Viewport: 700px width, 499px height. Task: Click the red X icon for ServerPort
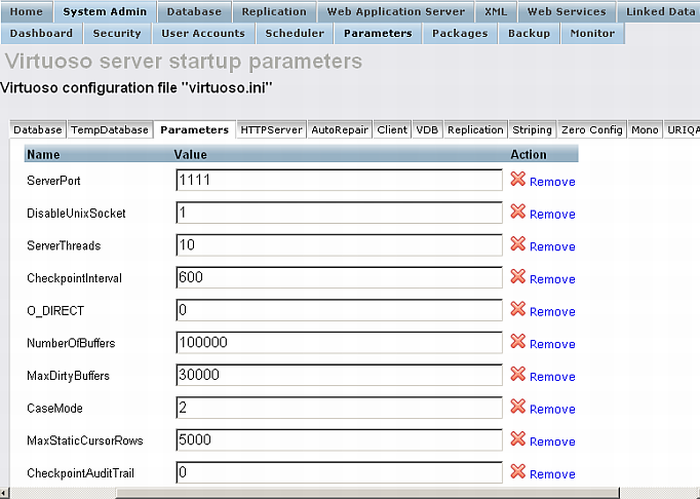tap(518, 179)
